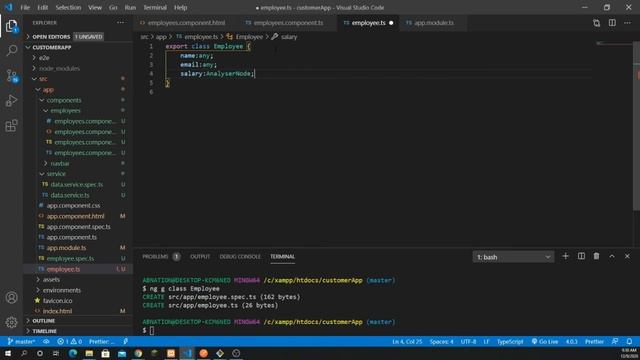
Task: Open the Accounts menu icon
Action: tap(11, 298)
